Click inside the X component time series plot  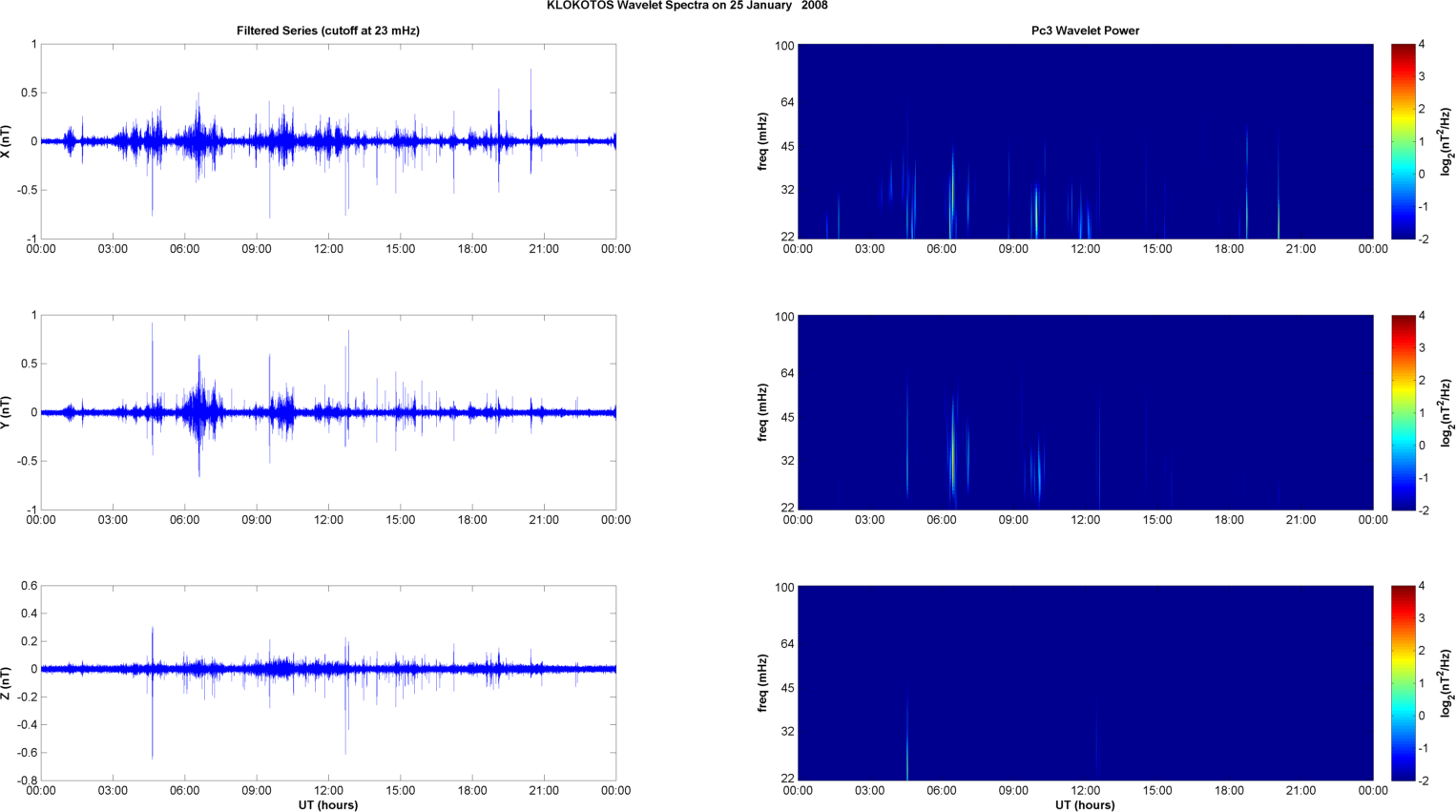pos(328,141)
